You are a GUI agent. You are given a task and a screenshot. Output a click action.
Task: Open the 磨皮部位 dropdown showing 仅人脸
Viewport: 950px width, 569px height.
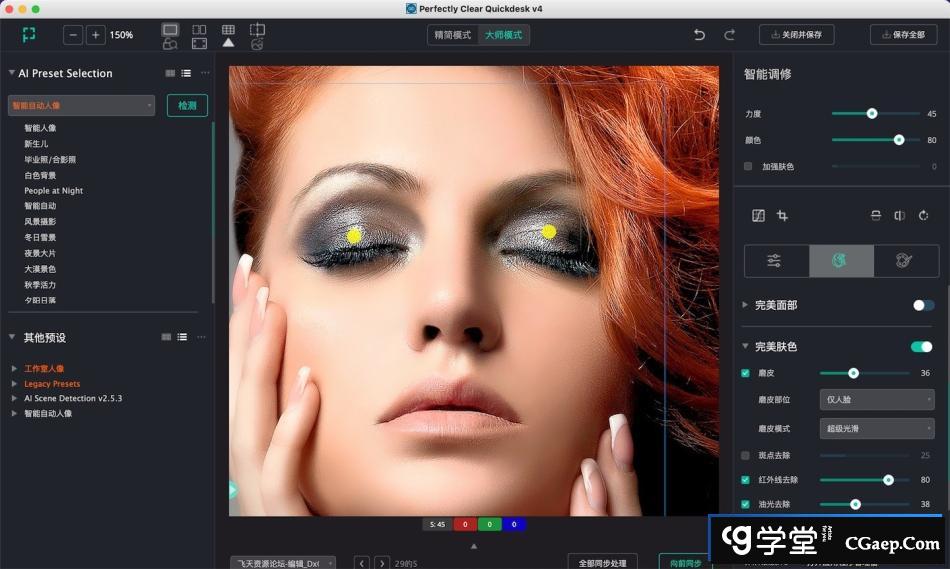tap(877, 400)
